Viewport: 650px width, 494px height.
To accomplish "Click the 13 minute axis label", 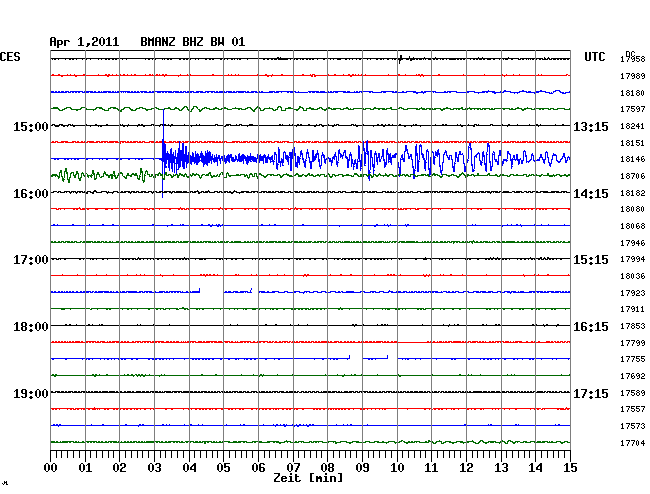I will click(501, 468).
